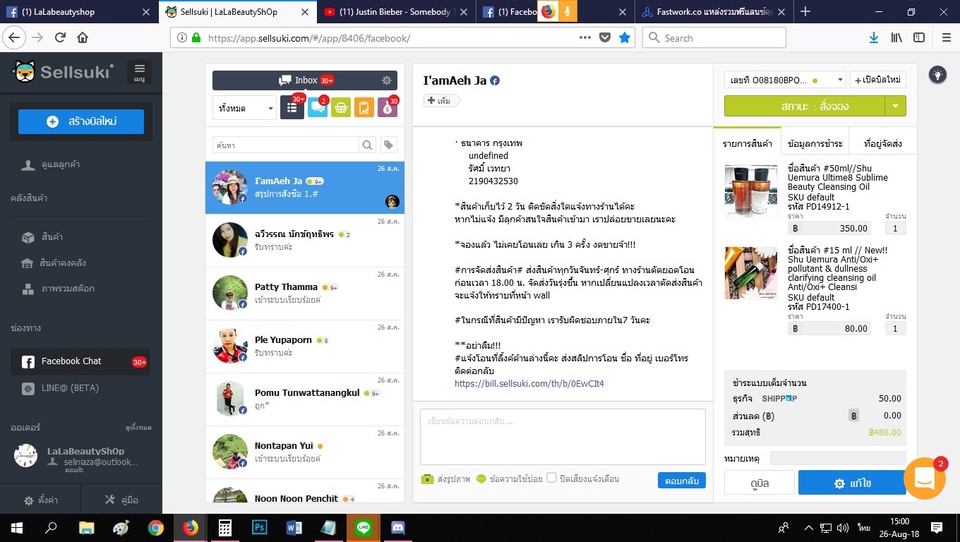Viewport: 960px width, 542px height.
Task: Open Firefox library icon
Action: 896,38
